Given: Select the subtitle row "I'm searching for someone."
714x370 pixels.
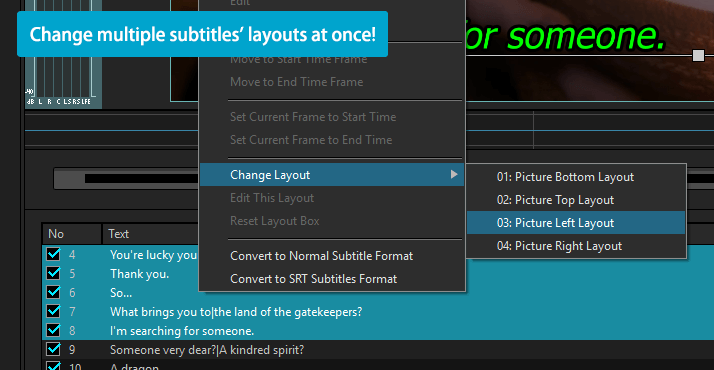Looking at the screenshot, I should pos(378,330).
